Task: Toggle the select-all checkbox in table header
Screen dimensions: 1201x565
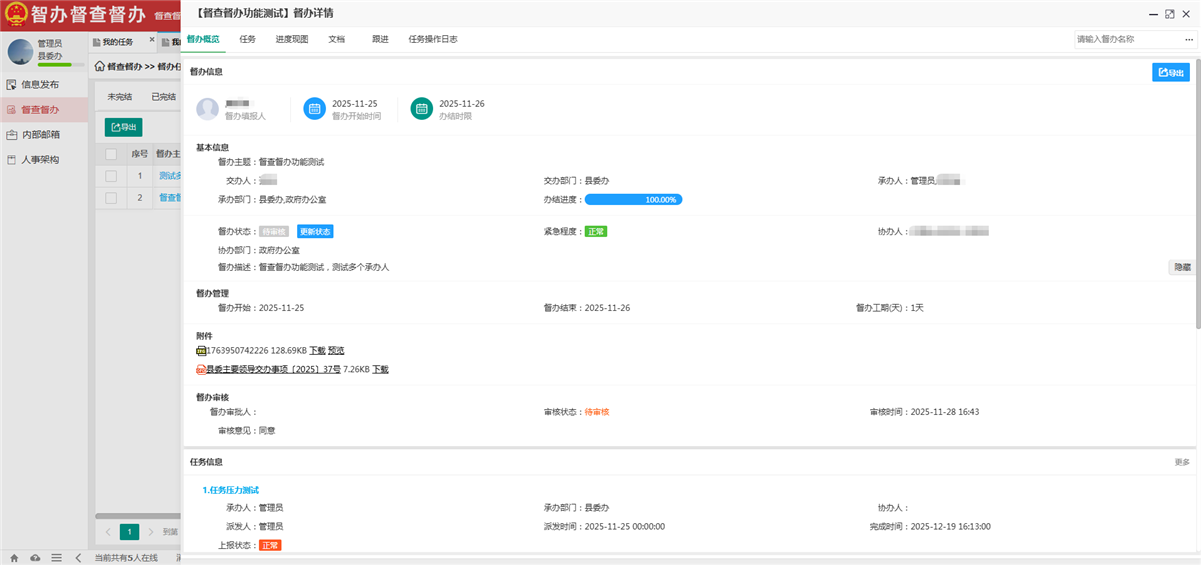Action: click(x=111, y=154)
